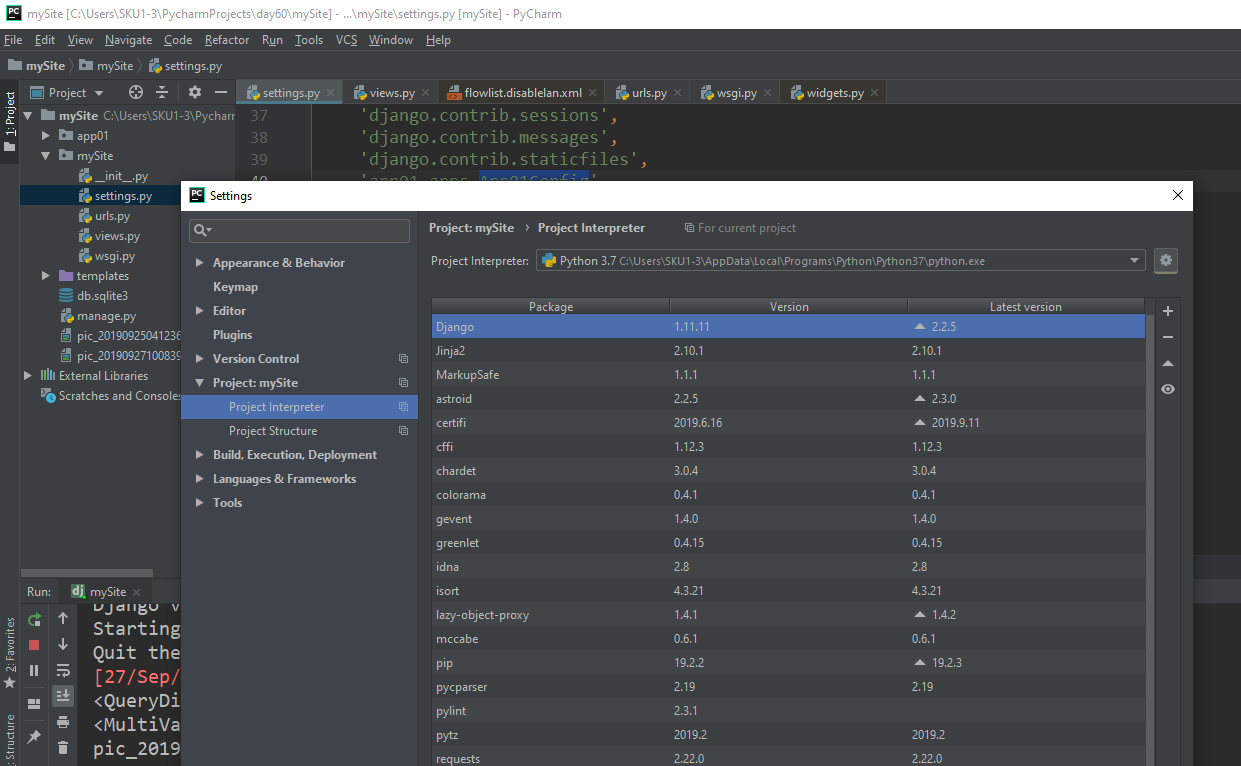1241x766 pixels.
Task: Select the gevent package row
Action: pos(788,519)
